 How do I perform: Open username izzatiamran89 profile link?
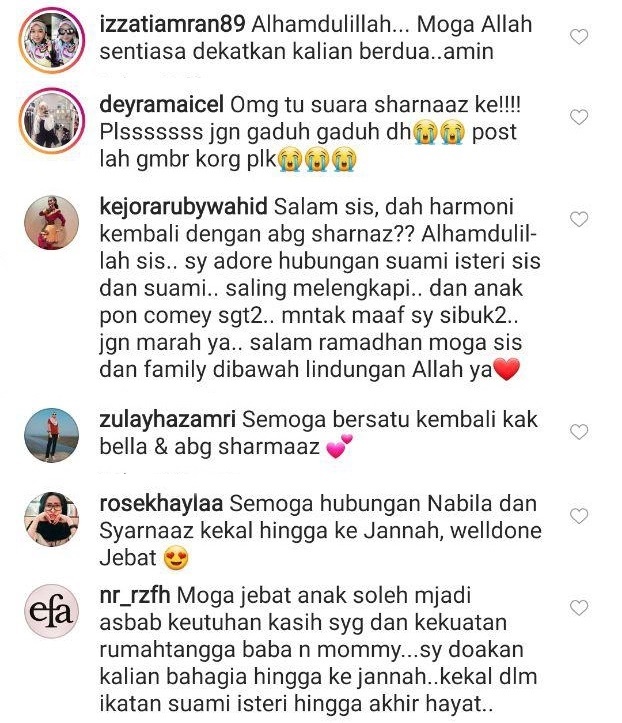coord(172,24)
